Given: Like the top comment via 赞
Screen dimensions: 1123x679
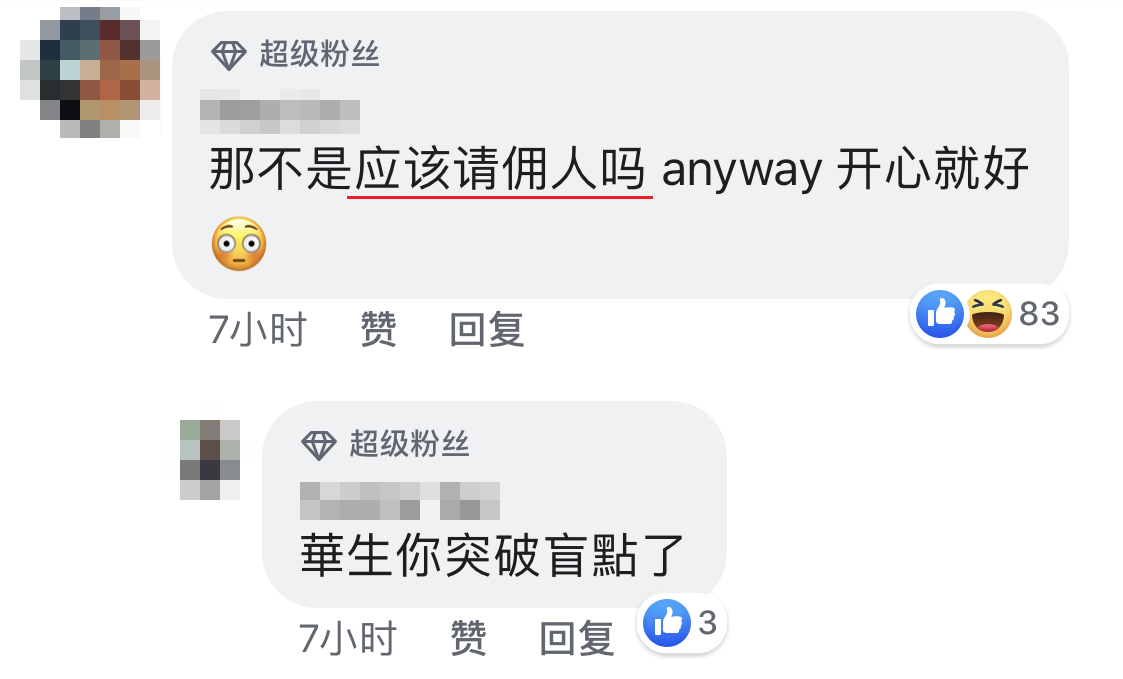Looking at the screenshot, I should (x=378, y=329).
